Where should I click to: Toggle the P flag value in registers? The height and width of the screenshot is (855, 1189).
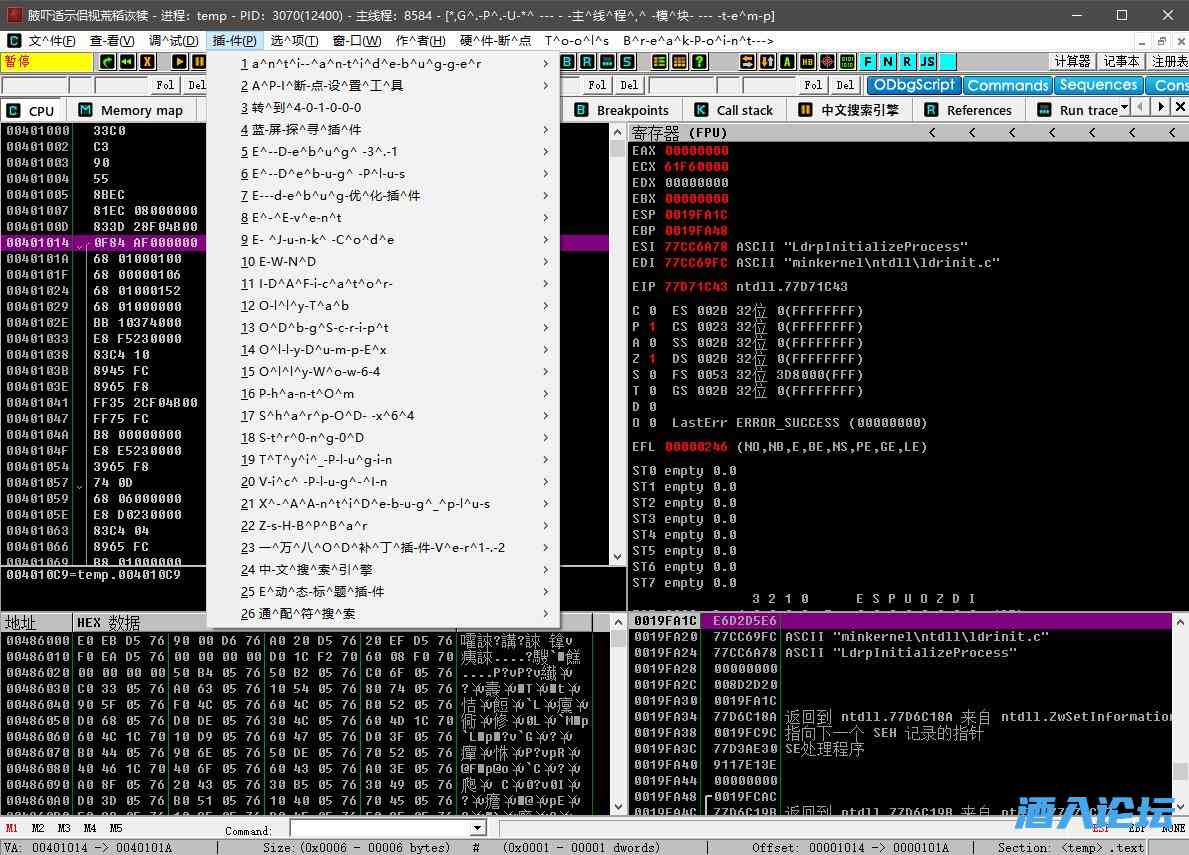point(652,327)
